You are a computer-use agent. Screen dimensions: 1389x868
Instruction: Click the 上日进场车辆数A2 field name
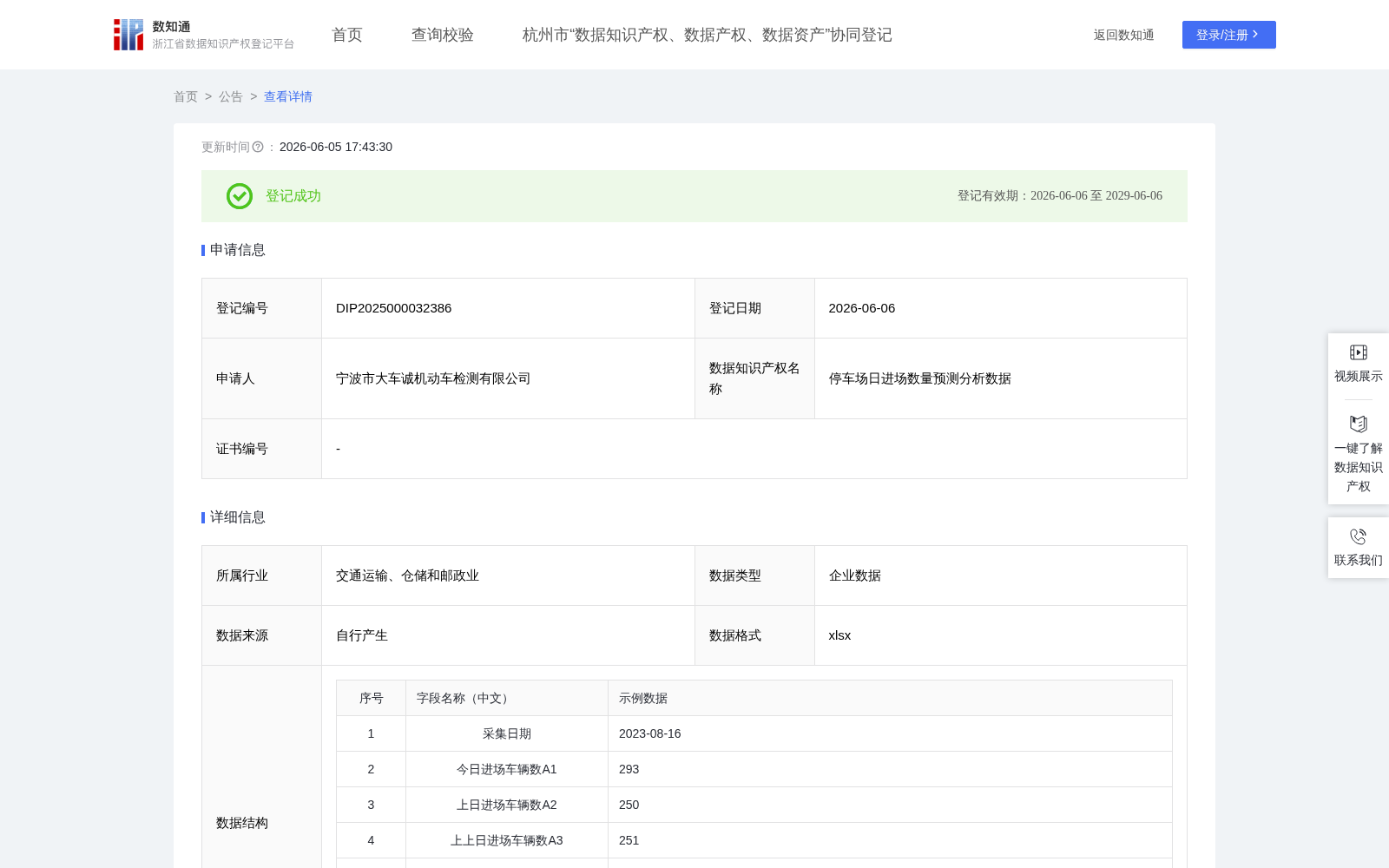[507, 805]
